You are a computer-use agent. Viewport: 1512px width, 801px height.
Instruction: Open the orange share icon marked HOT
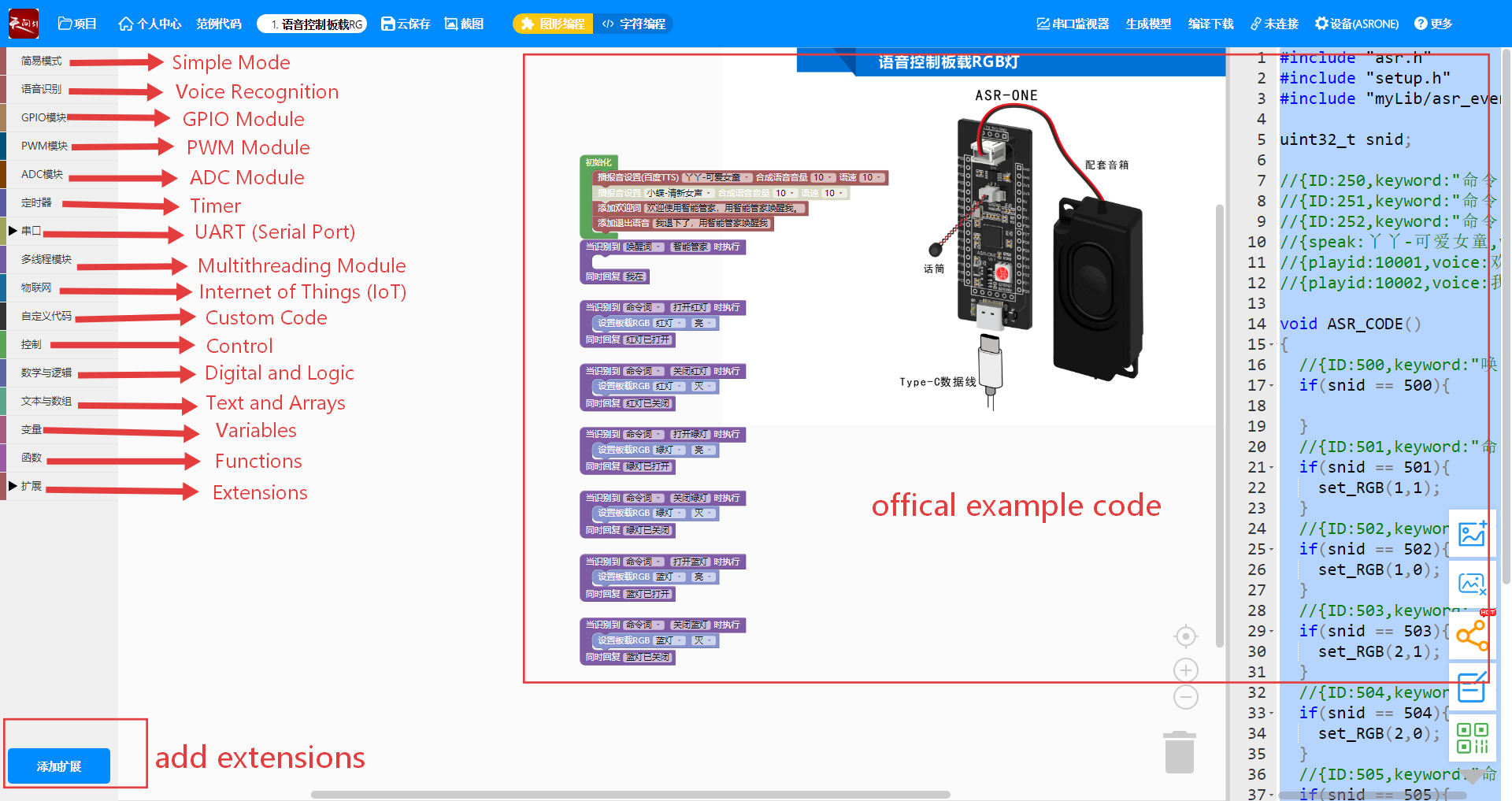(1472, 636)
